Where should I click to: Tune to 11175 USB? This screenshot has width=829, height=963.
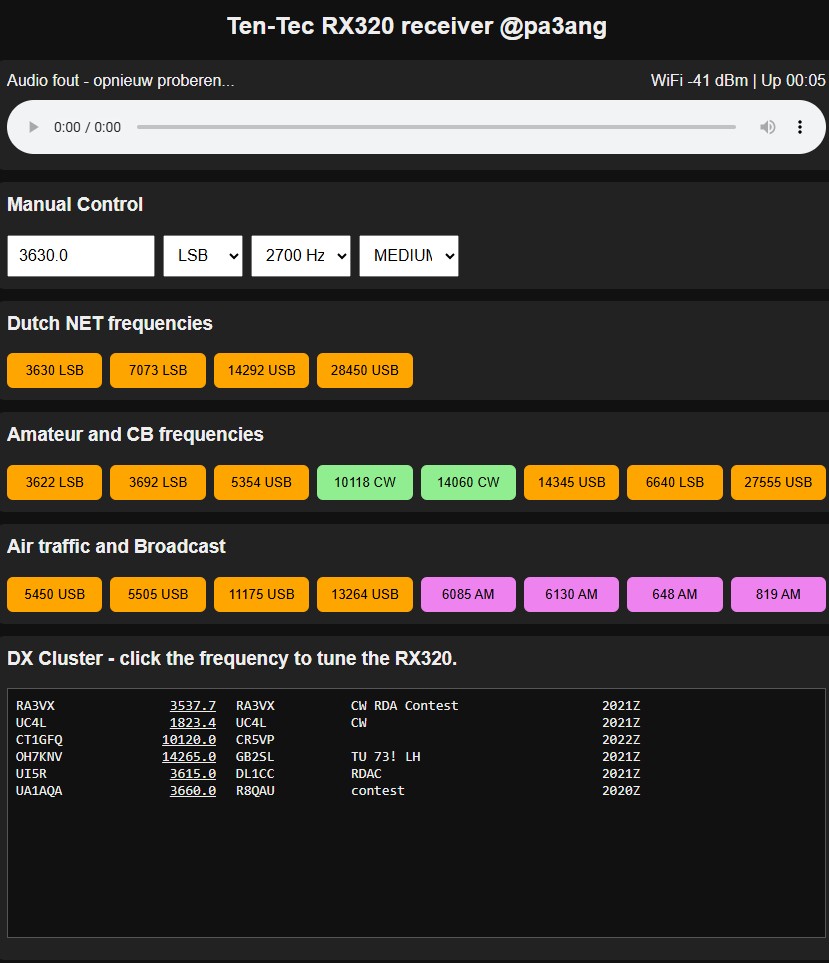pos(262,595)
